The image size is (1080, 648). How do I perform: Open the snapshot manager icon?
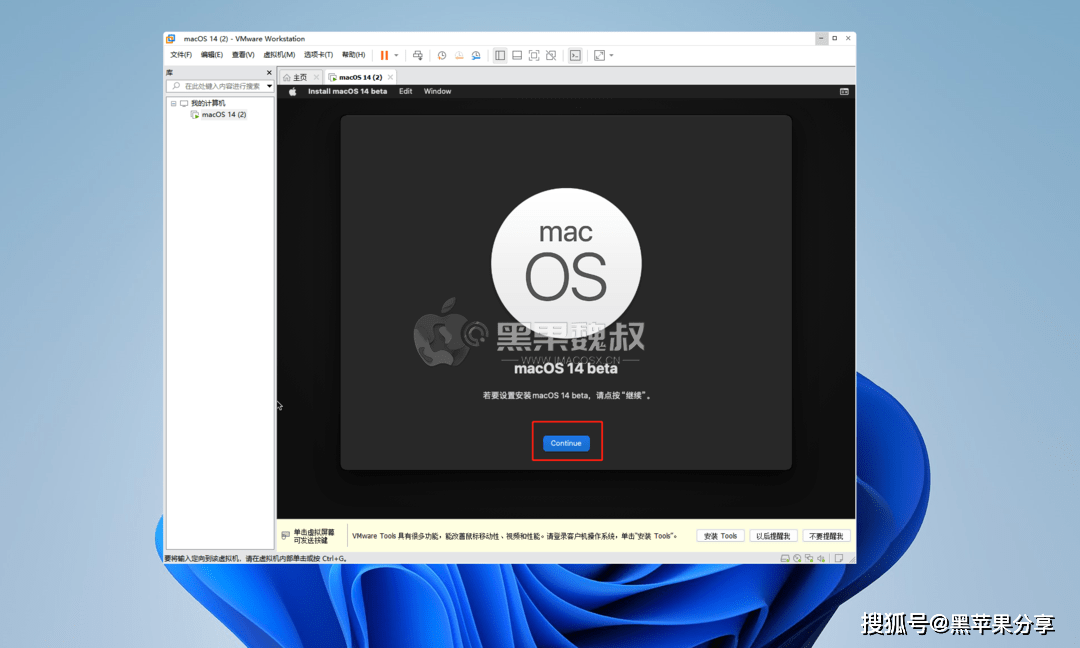click(476, 55)
